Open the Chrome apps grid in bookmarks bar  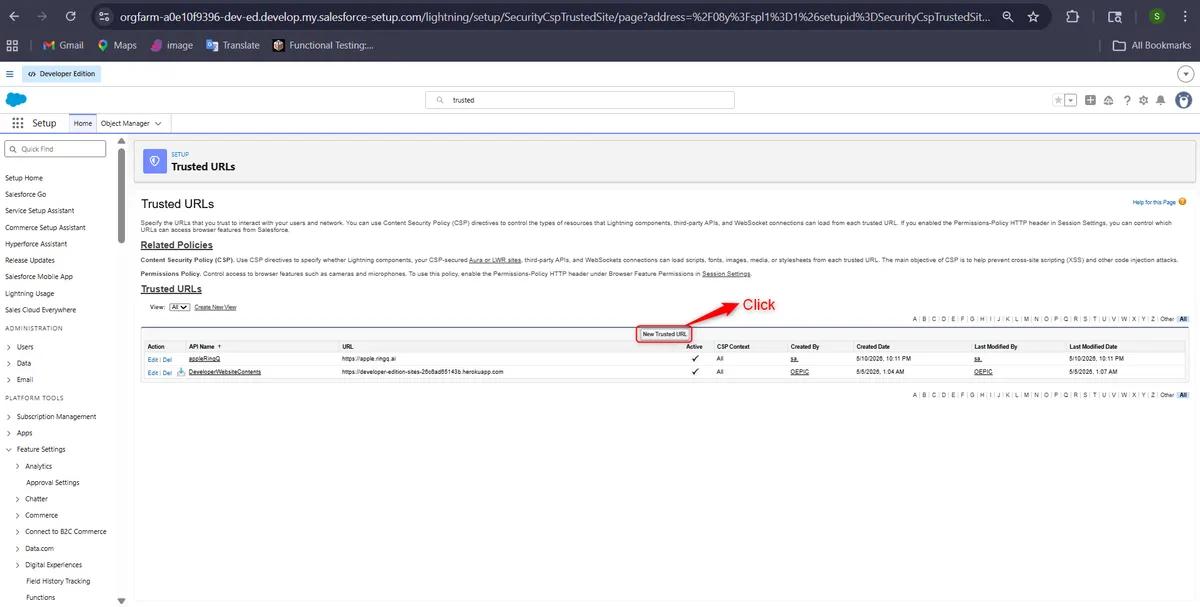point(12,45)
